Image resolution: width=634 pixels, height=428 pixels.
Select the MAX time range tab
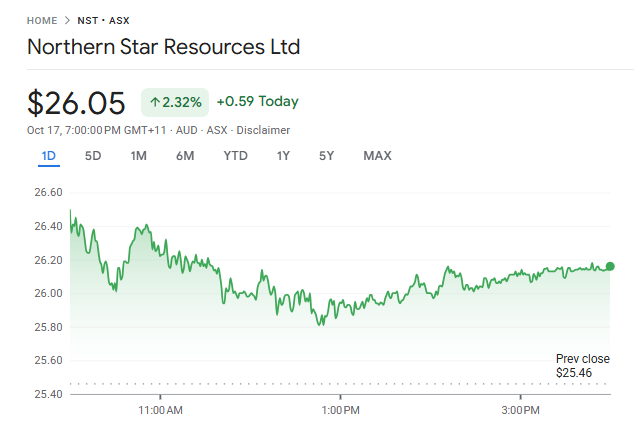[377, 155]
